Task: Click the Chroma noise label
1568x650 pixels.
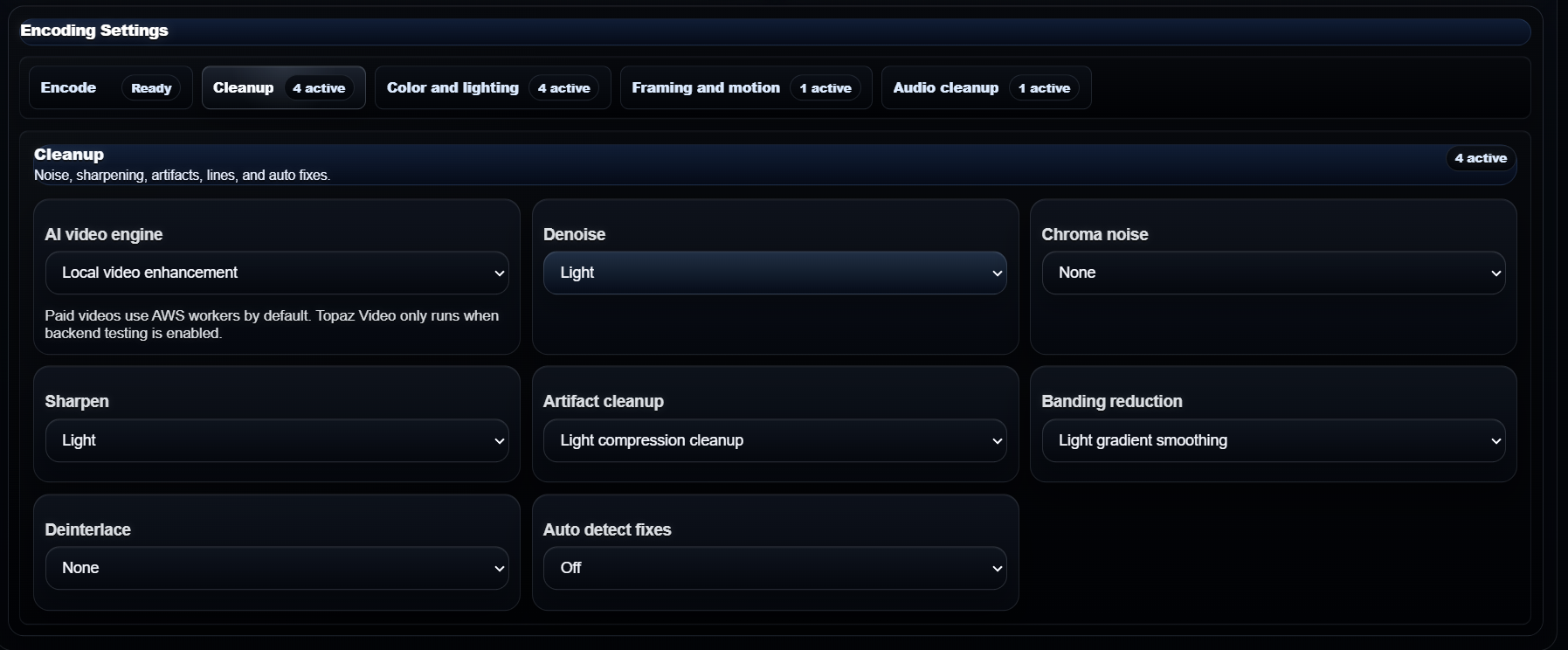Action: coord(1095,234)
